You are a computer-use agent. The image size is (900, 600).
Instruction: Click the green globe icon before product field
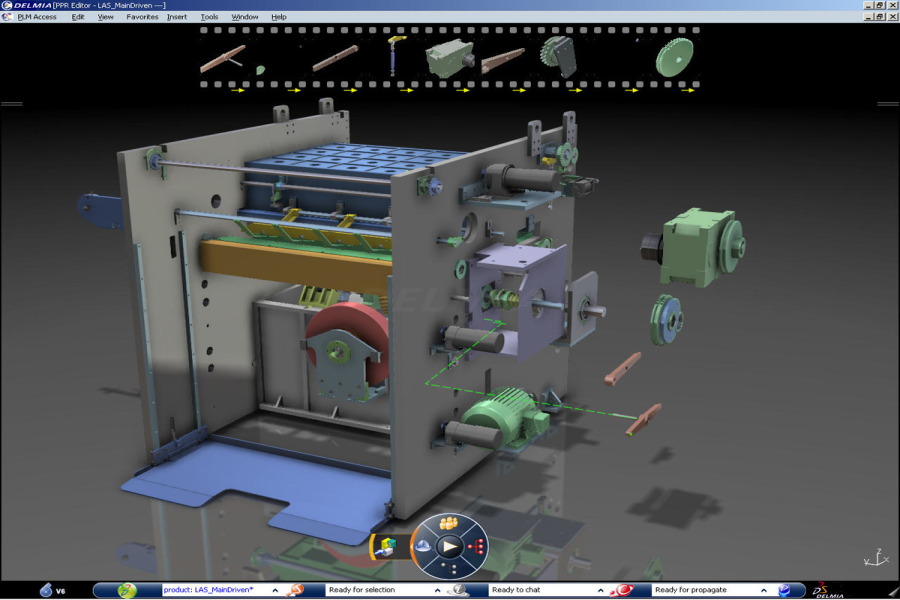[x=127, y=590]
